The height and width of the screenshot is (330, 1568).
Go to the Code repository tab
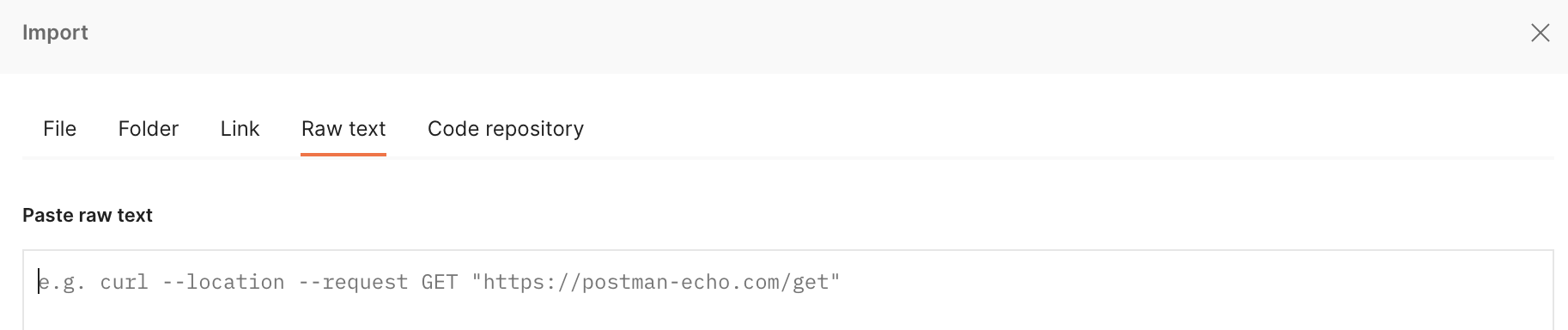click(x=506, y=129)
